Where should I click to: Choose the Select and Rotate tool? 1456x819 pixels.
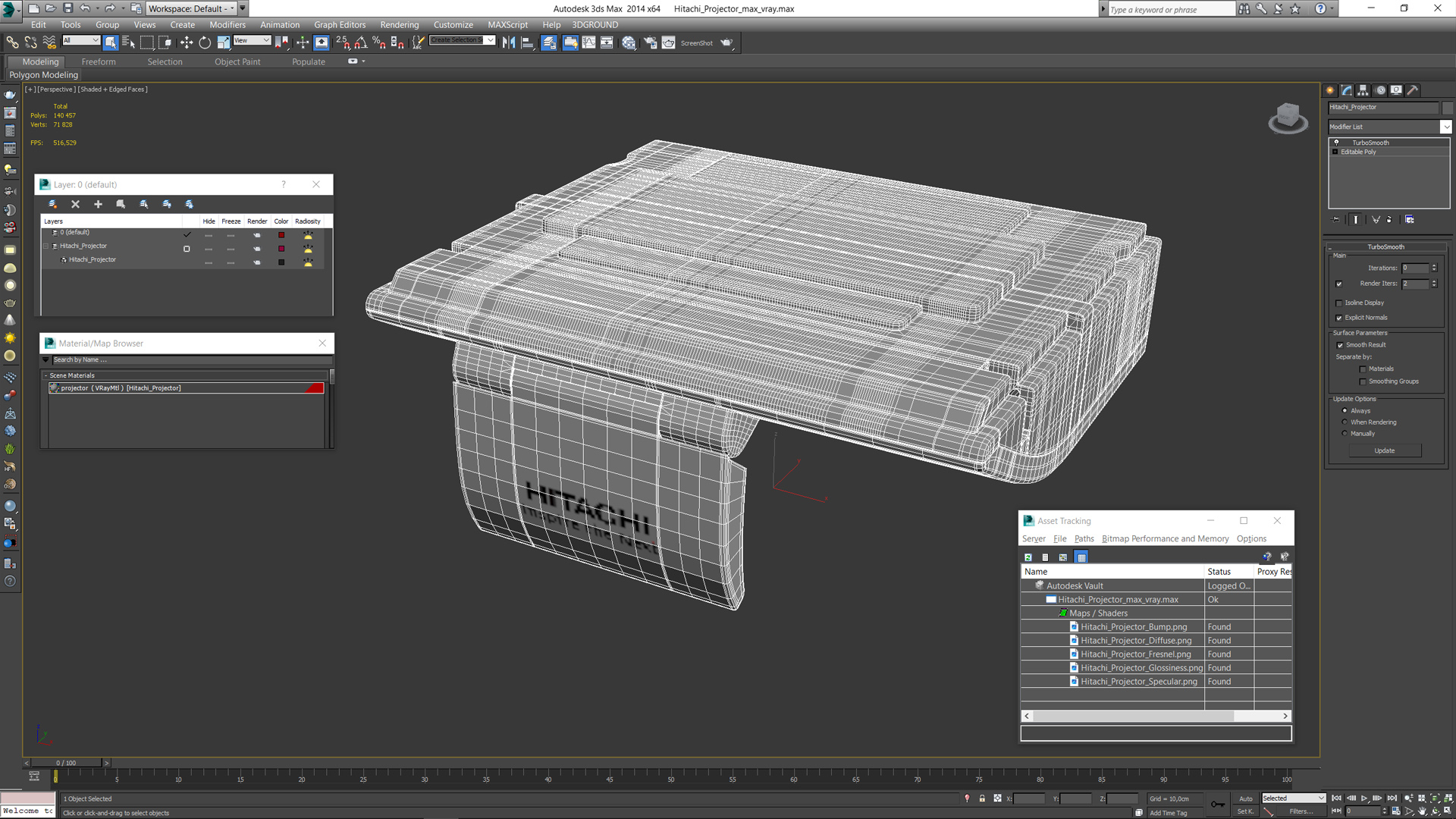pos(205,42)
